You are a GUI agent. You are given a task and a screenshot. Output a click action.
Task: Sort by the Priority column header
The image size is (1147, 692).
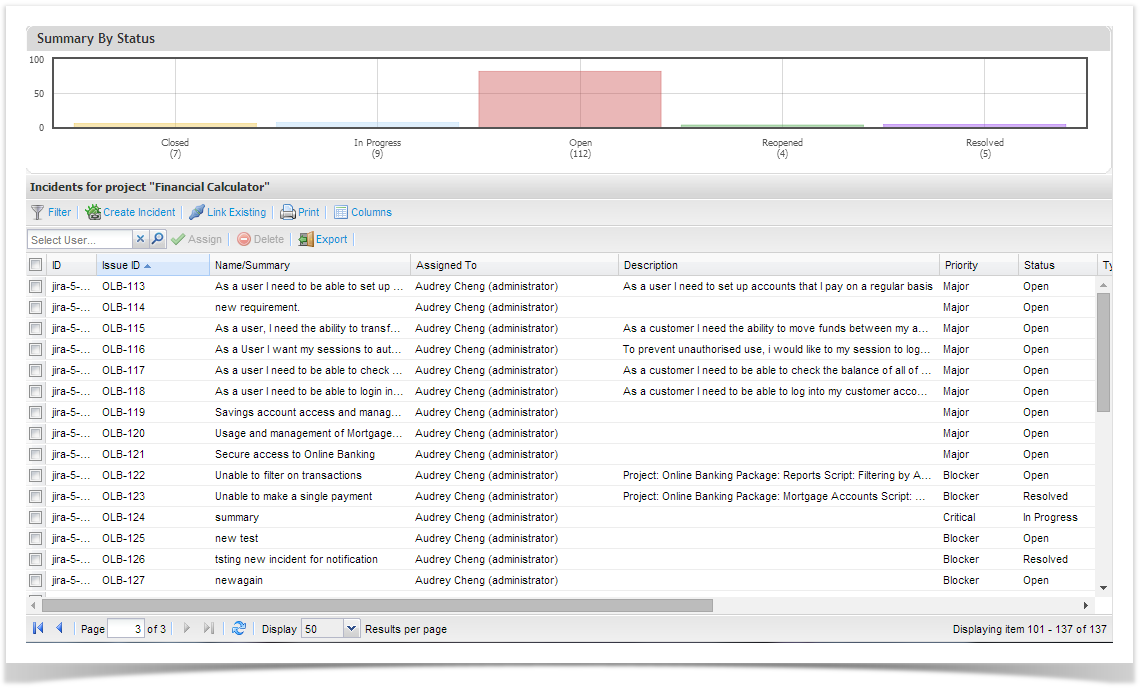[960, 265]
